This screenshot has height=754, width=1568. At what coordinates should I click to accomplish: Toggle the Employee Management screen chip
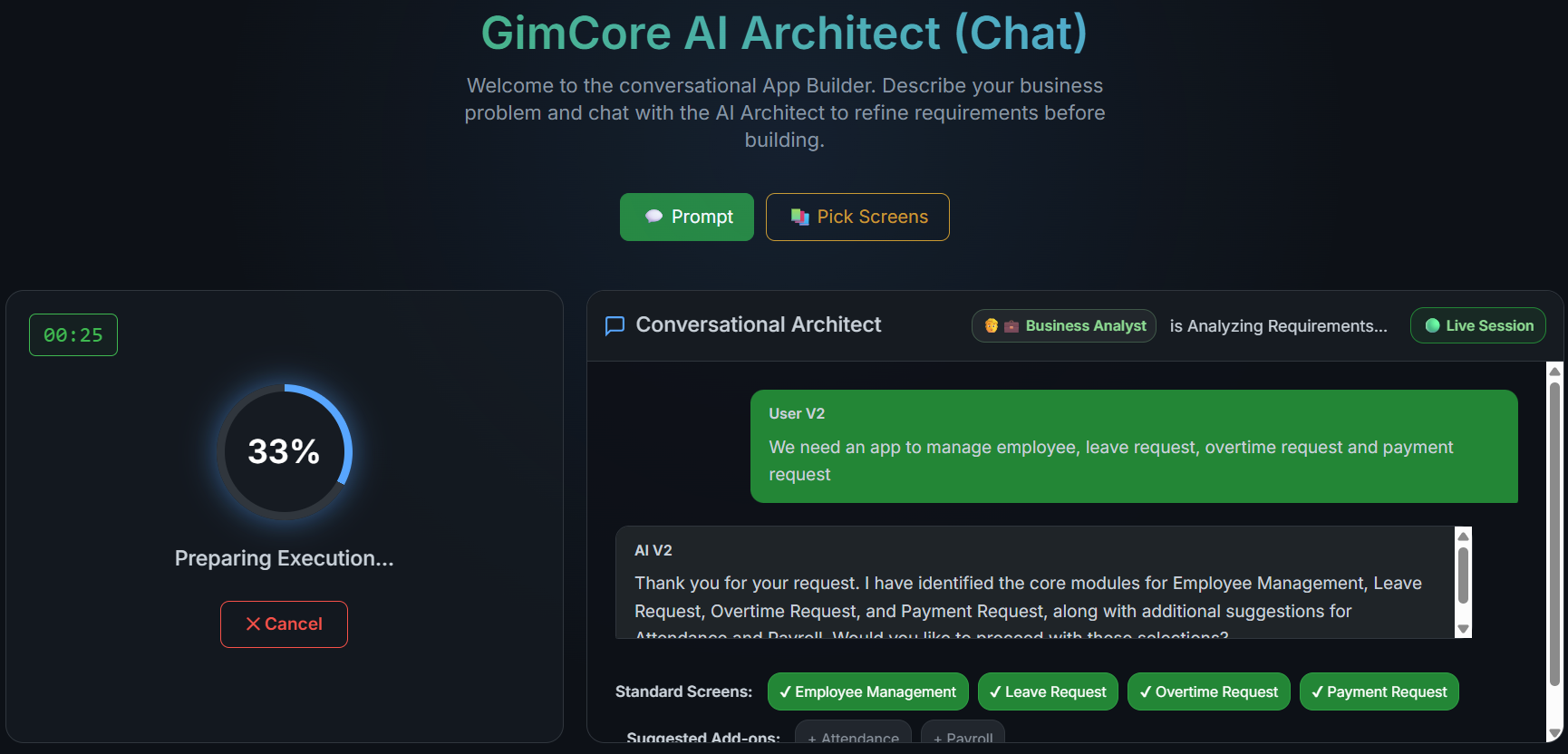[x=867, y=691]
